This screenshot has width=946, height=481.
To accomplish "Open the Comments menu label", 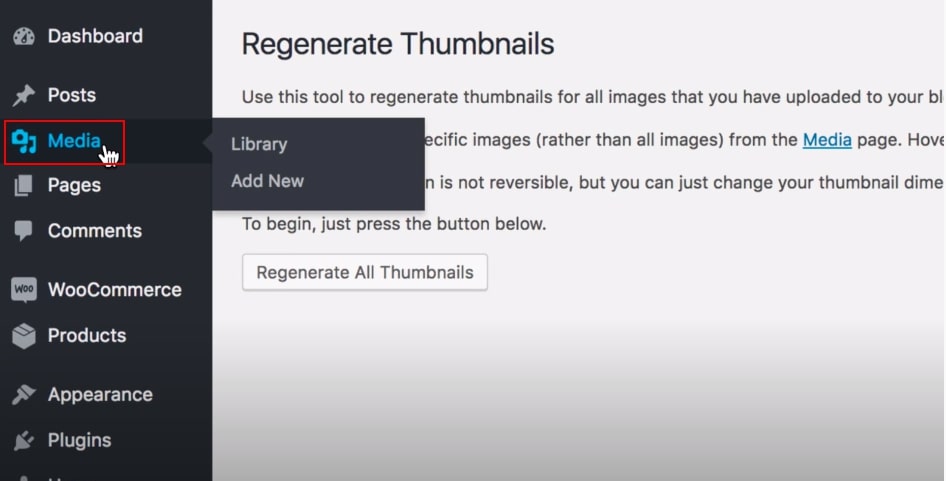I will (95, 231).
